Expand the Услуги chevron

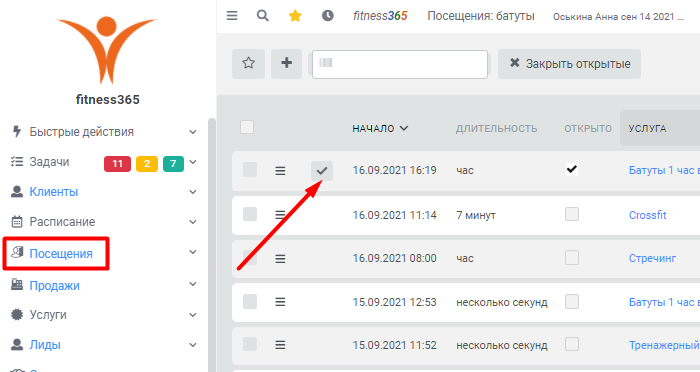[193, 315]
